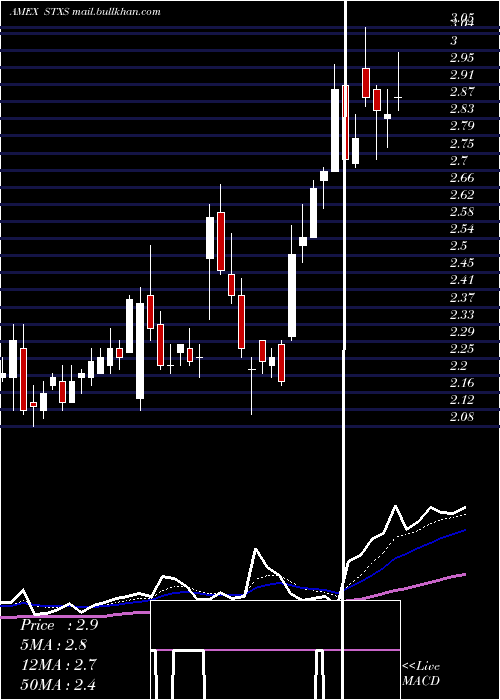
Task: Select the 2.83 price axis label
Action: (462, 109)
